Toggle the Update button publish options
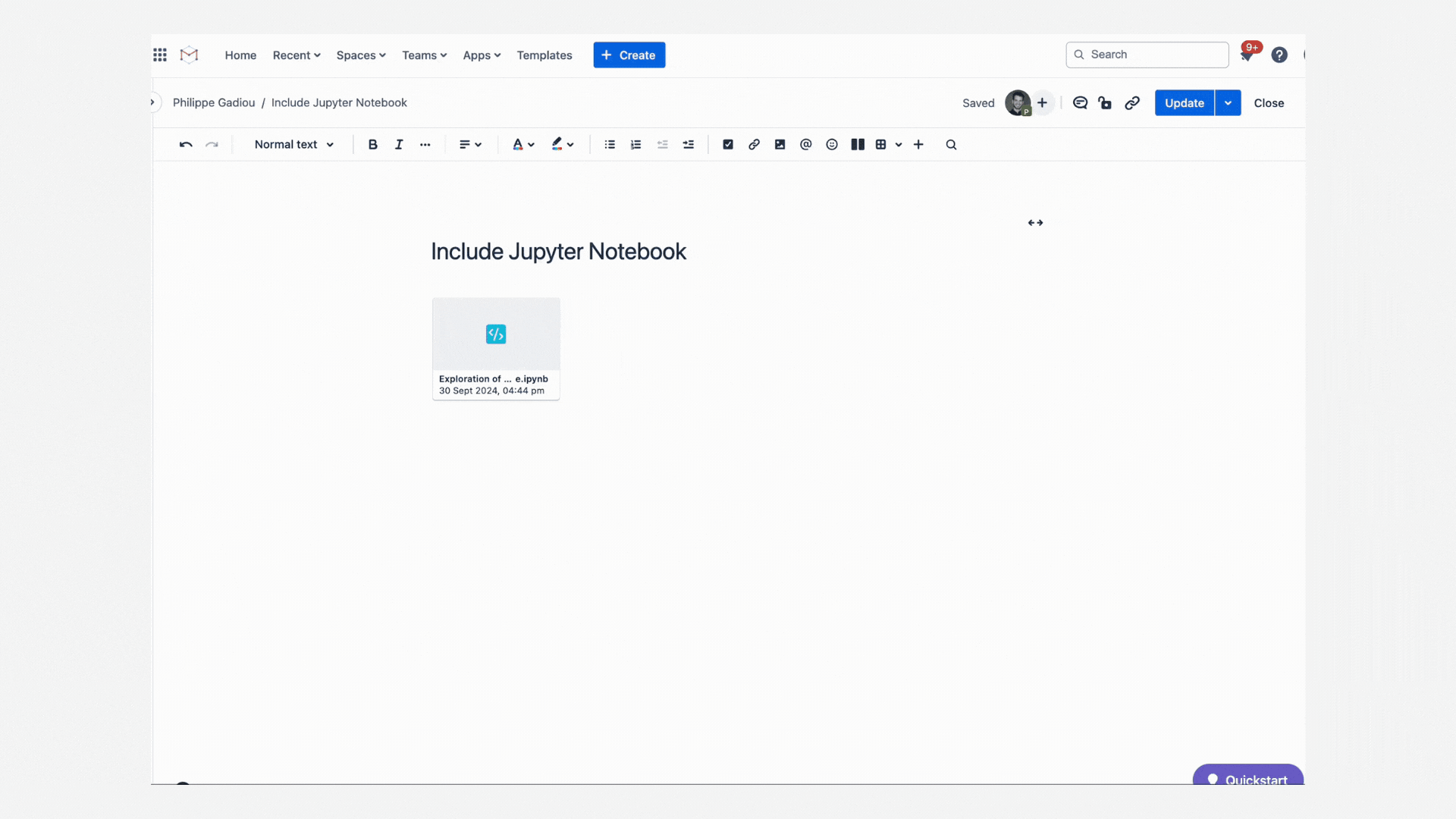 (1228, 102)
